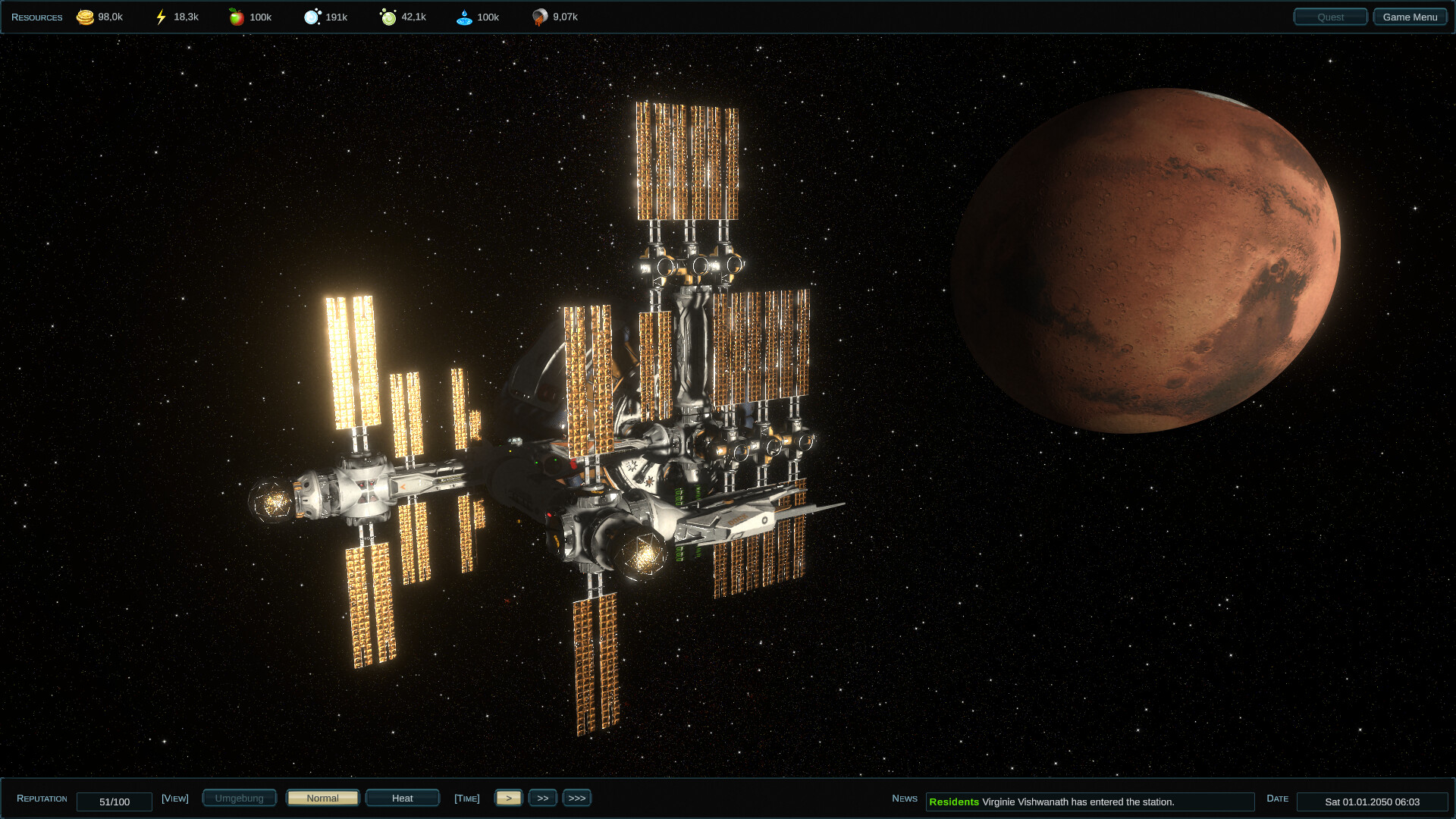The height and width of the screenshot is (819, 1456).
Task: Open the Quest panel
Action: coord(1330,16)
